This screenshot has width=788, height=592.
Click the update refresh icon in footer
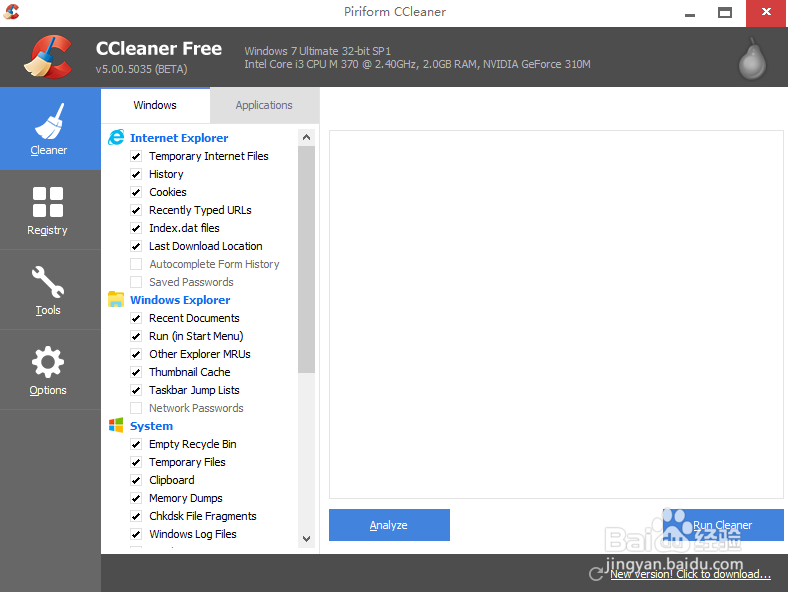(x=597, y=573)
